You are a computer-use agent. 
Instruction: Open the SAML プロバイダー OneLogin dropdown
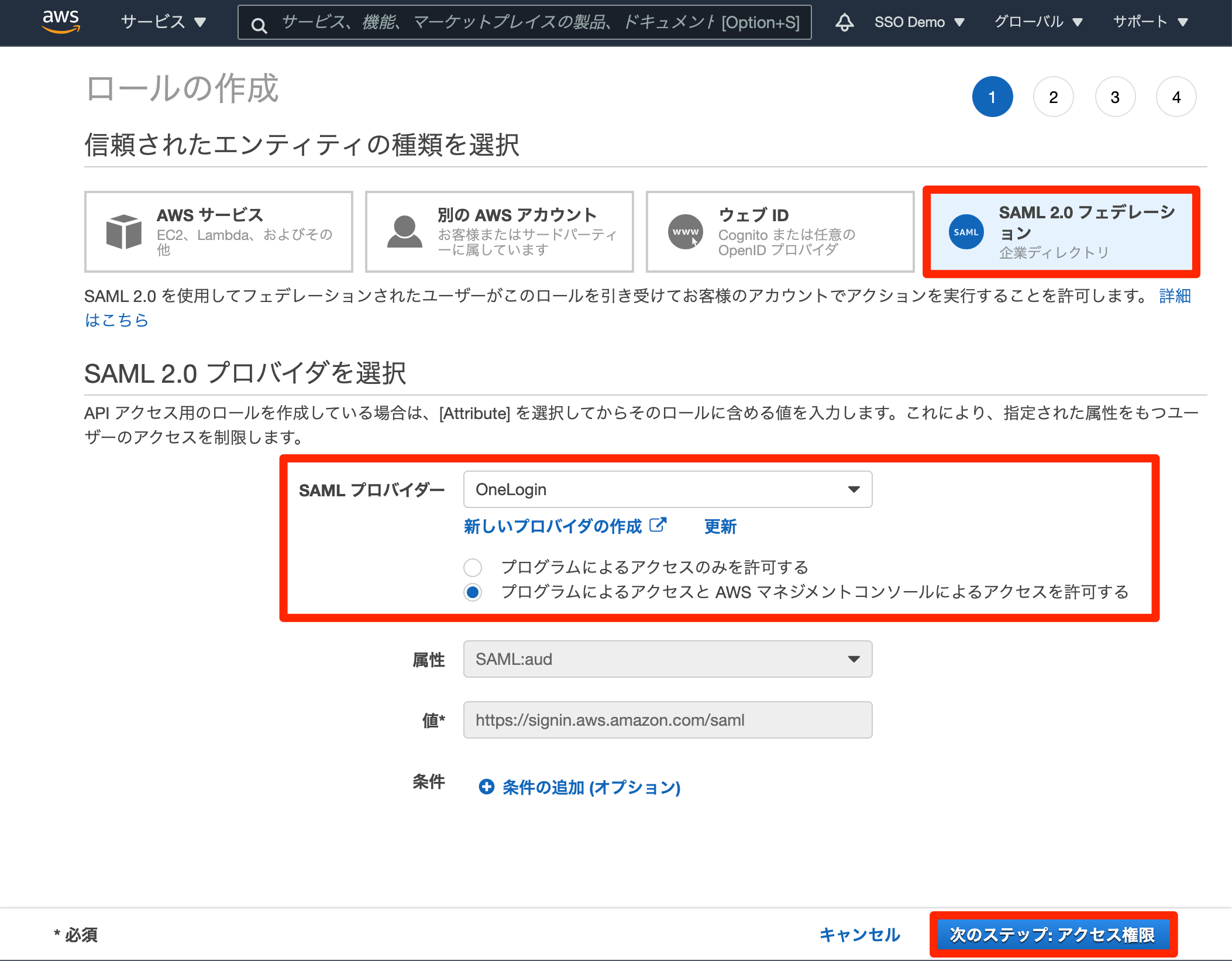click(667, 489)
